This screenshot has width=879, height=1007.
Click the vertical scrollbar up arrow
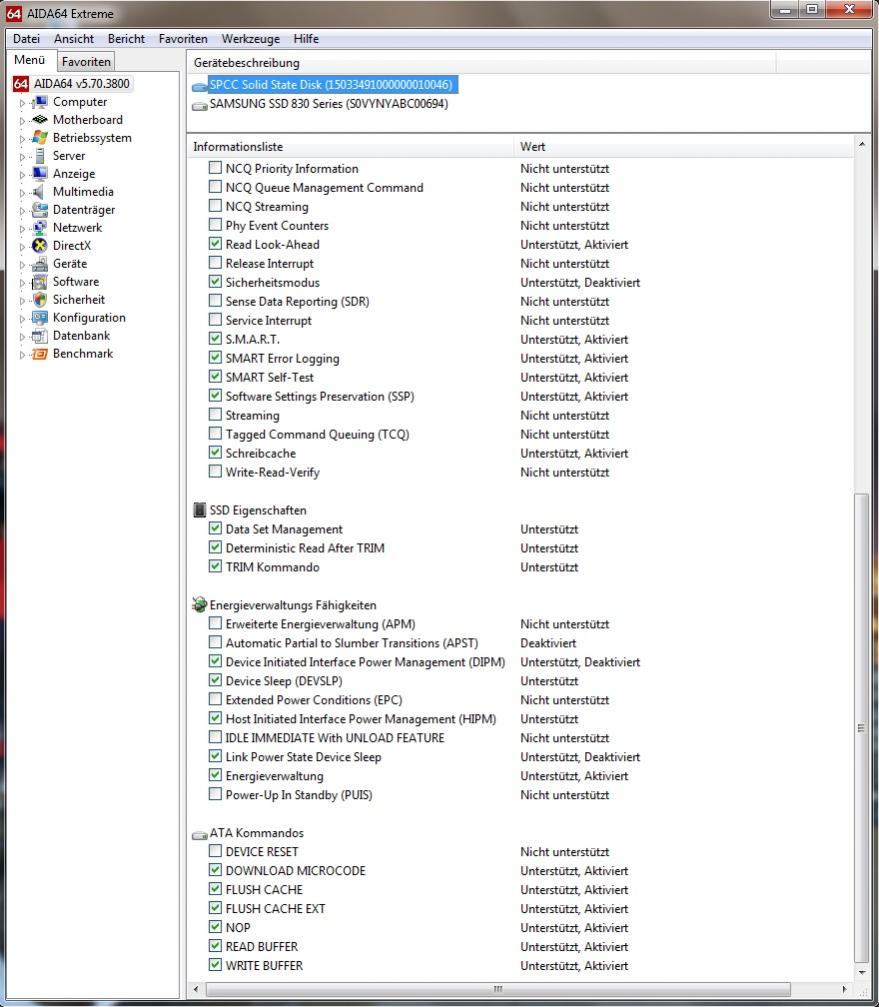coord(862,144)
